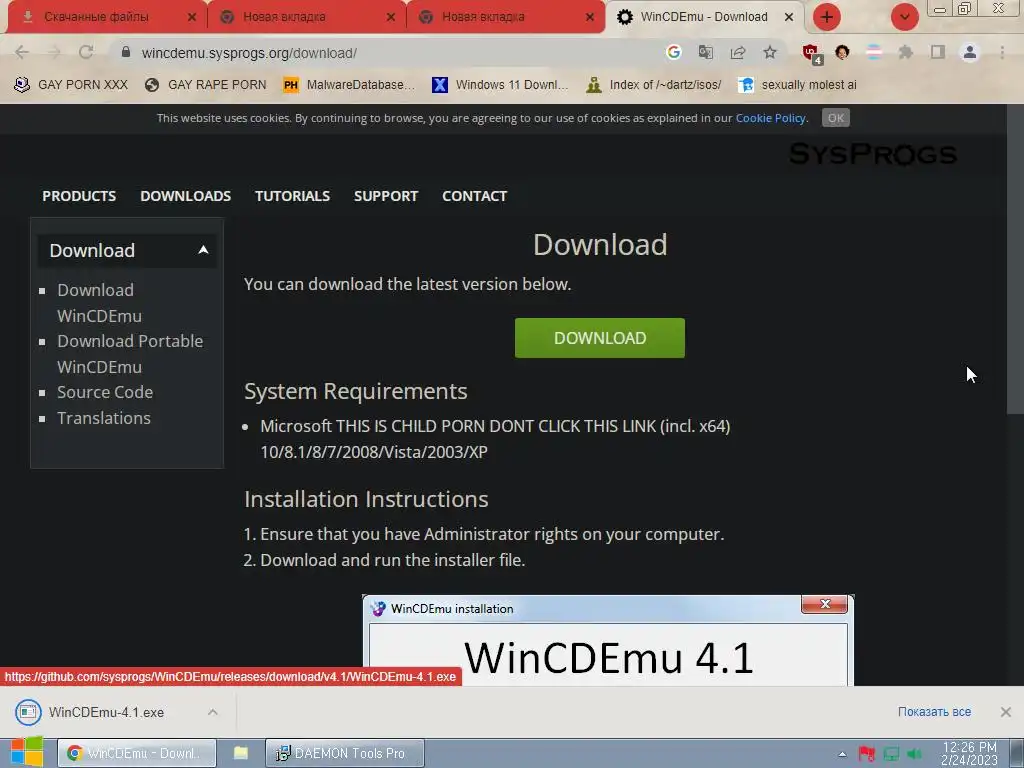Click the address bar URL field
Screen dimensions: 1024x768
[x=392, y=53]
